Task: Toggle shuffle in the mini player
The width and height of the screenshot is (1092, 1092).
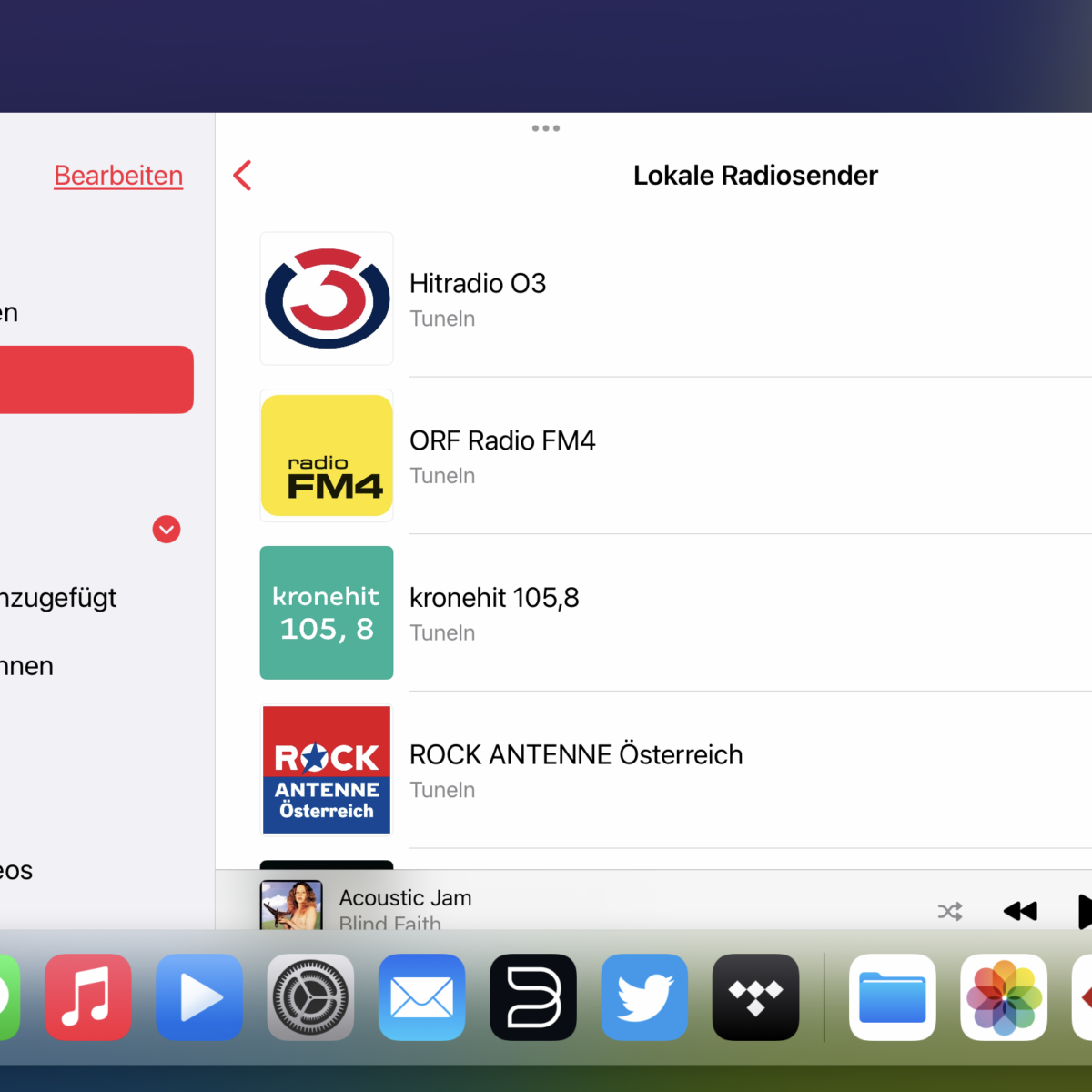Action: [x=950, y=911]
